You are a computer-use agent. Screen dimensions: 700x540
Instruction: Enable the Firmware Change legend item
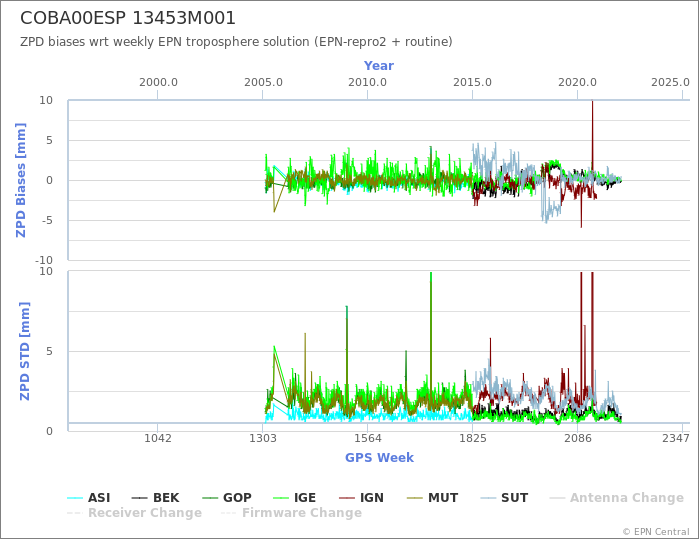click(x=291, y=513)
